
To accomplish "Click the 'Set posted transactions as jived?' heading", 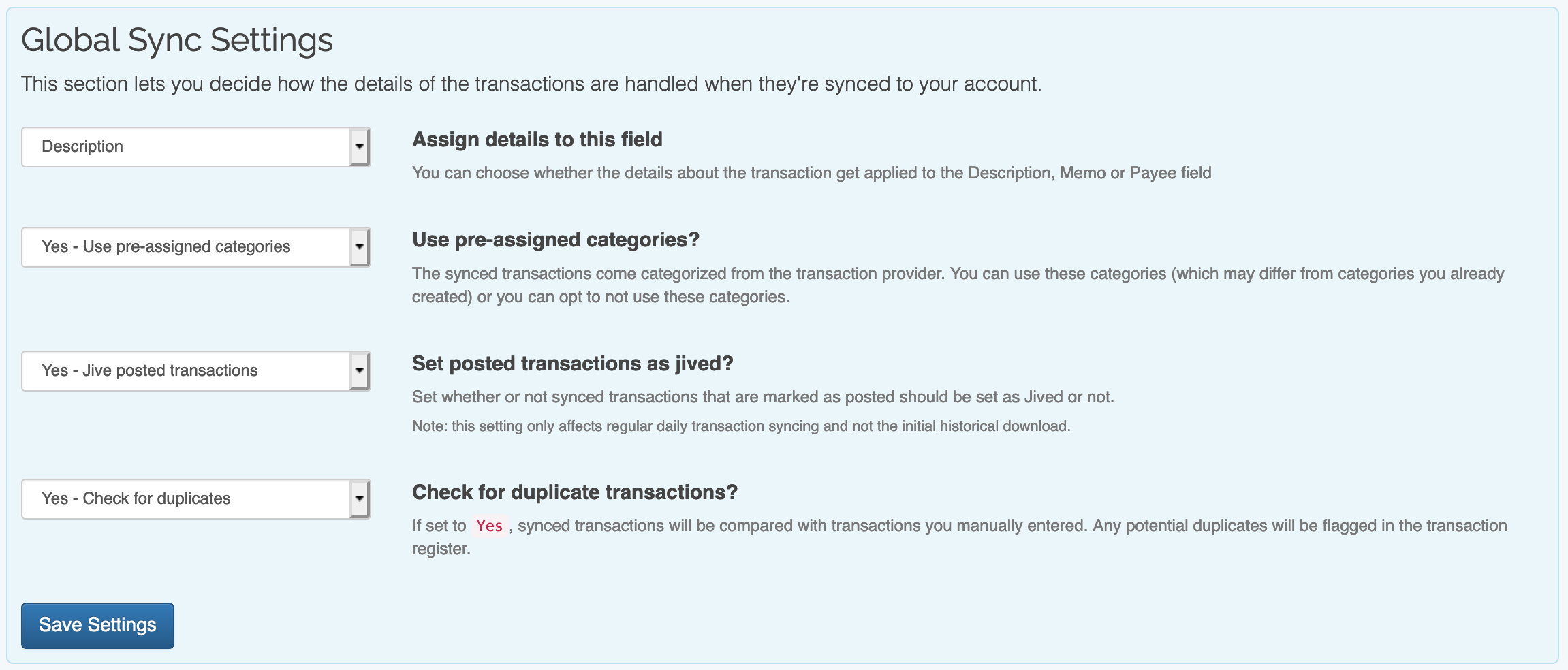I will (572, 364).
